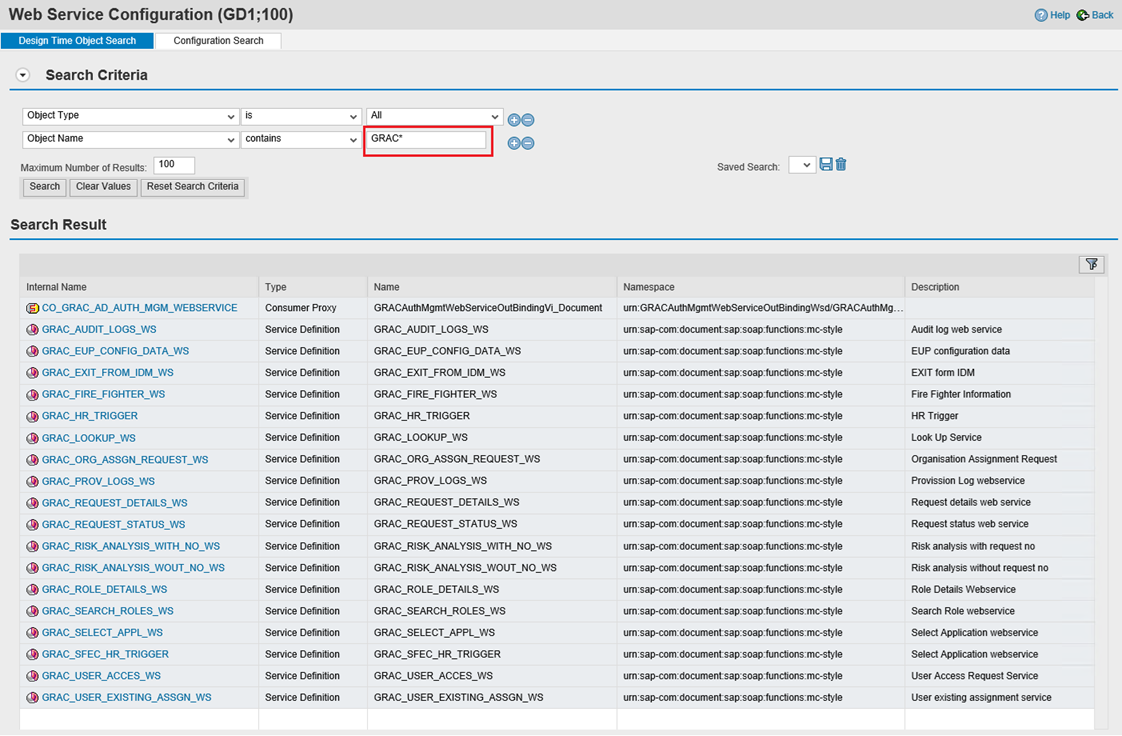Open the Help icon link
Screen dimensions: 1122x736
point(1041,15)
